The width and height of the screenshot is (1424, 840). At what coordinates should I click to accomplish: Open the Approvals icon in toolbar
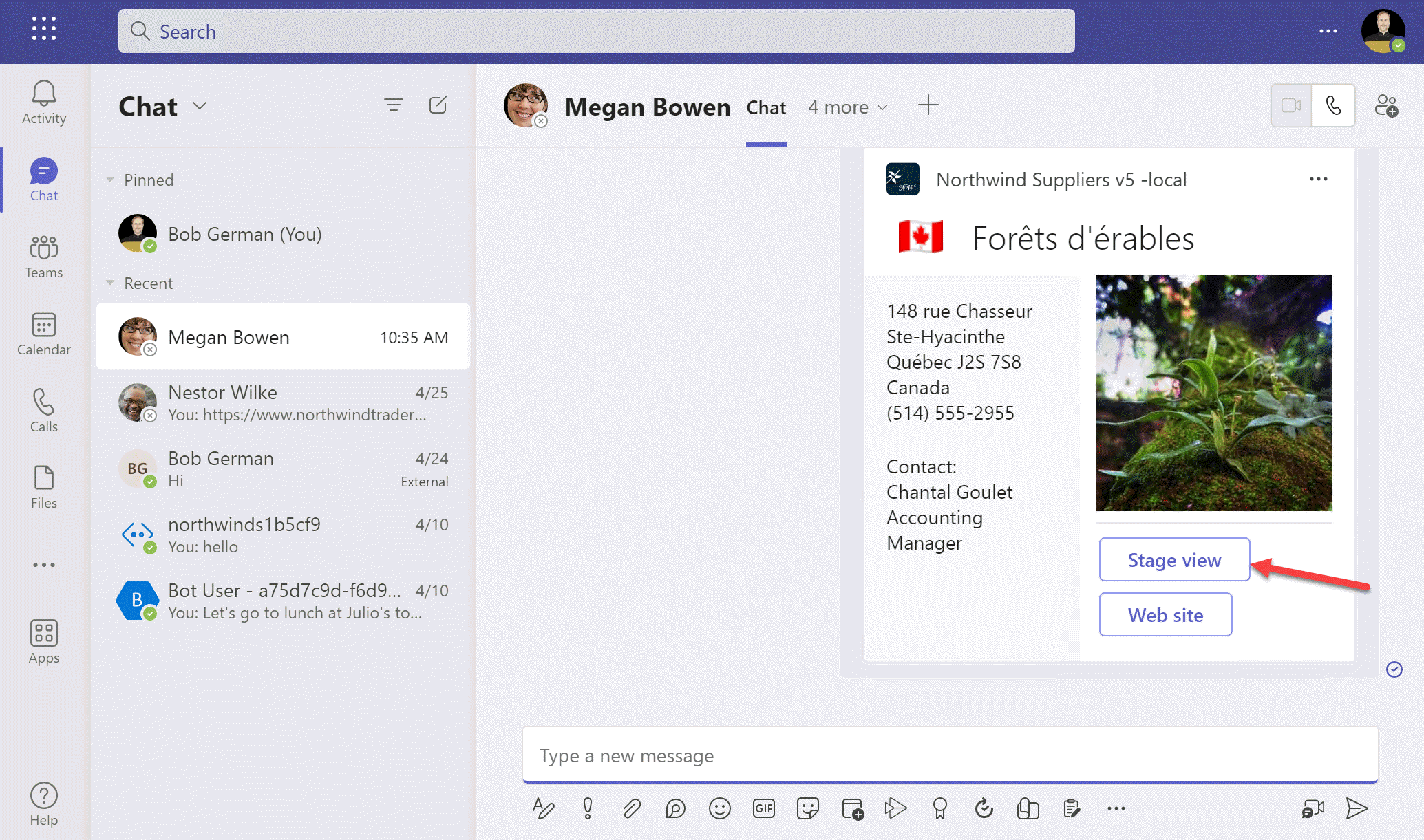click(x=984, y=808)
